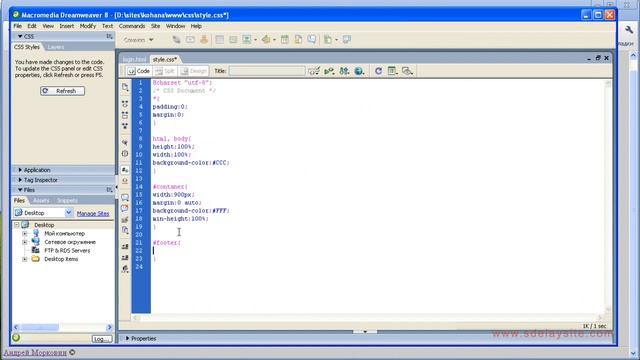The height and width of the screenshot is (360, 640).
Task: Switch to Split view
Action: pyautogui.click(x=165, y=71)
